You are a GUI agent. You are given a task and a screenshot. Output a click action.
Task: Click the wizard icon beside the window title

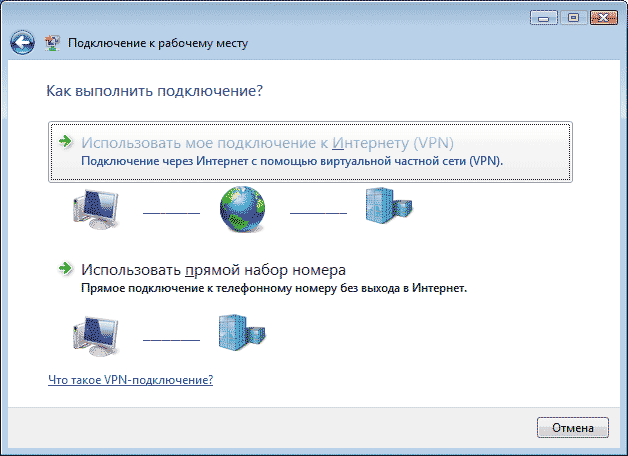click(52, 44)
